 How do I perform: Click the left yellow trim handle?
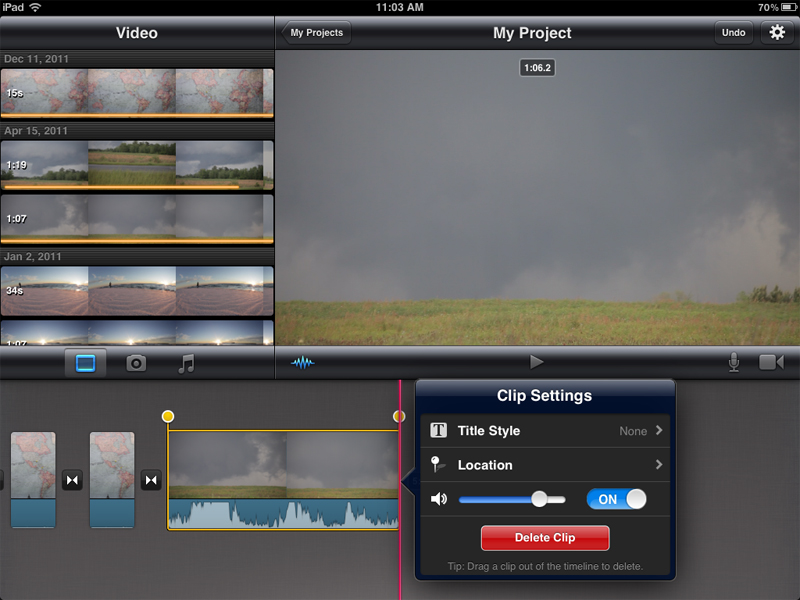coord(168,416)
